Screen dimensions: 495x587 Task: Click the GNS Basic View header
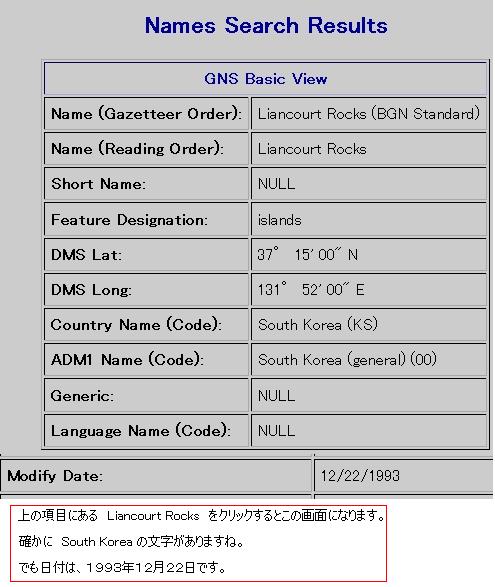(265, 79)
